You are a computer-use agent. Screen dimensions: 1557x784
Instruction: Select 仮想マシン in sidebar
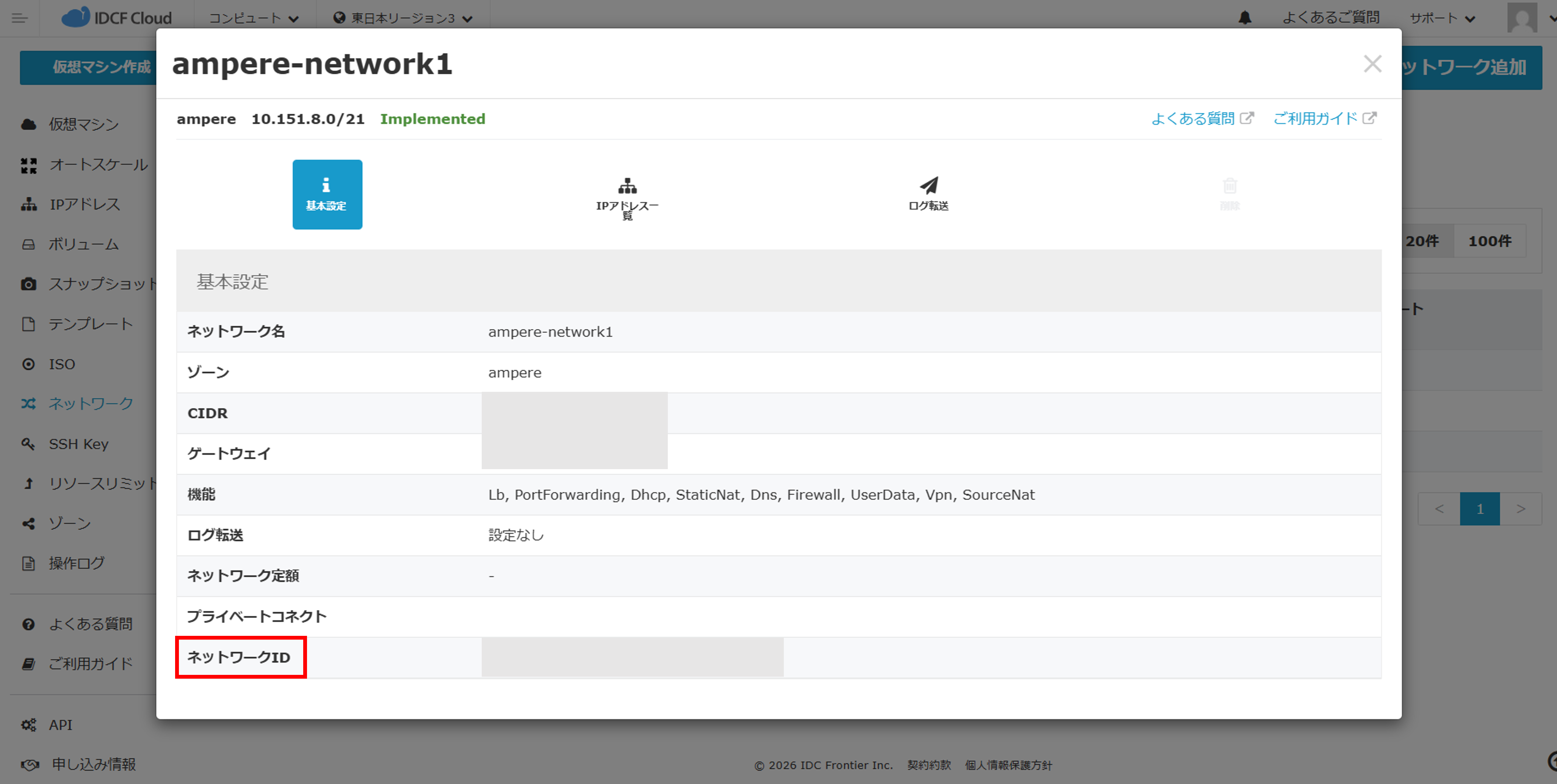coord(83,125)
